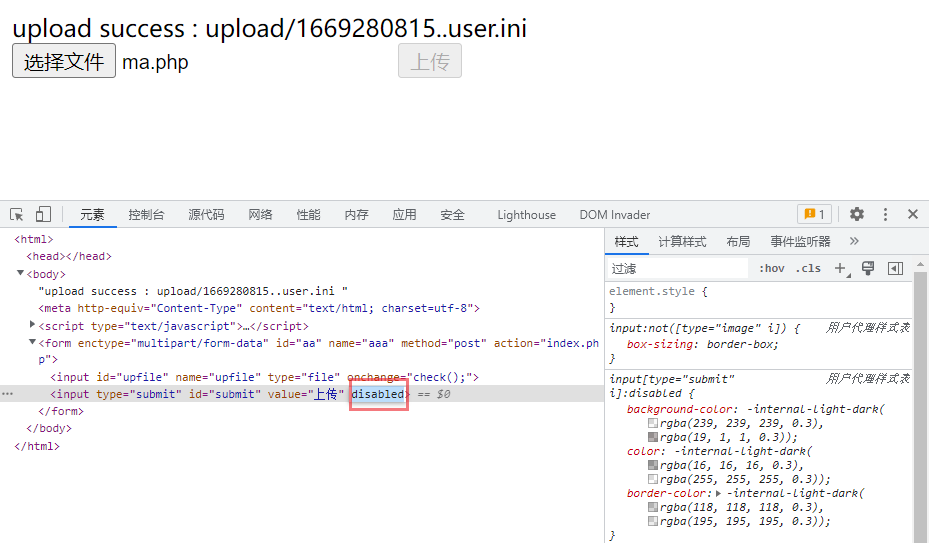Click the input[type="submit" i]:disabled selector
The height and width of the screenshot is (543, 929).
(x=672, y=386)
